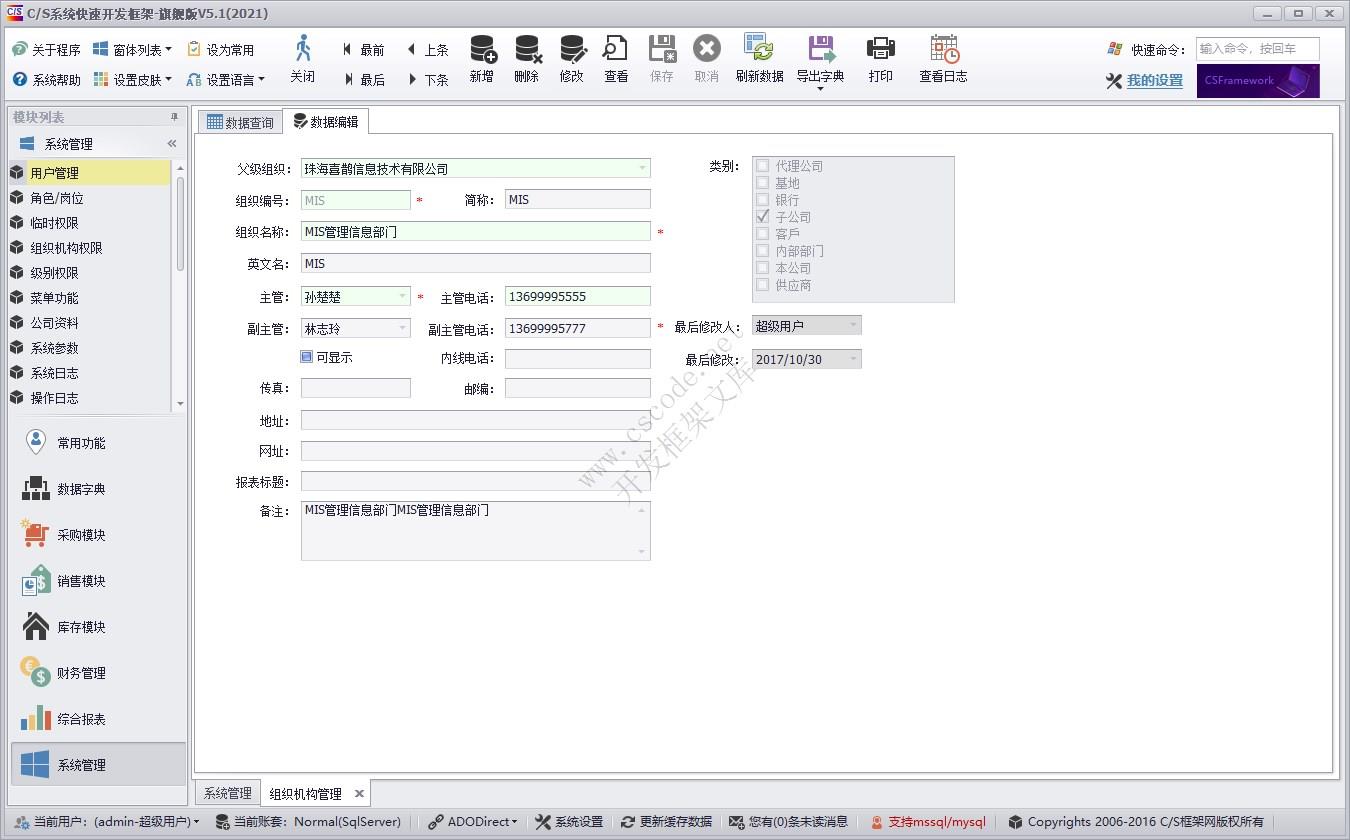The width and height of the screenshot is (1350, 840).
Task: Expand the 主管 combo box
Action: point(401,296)
